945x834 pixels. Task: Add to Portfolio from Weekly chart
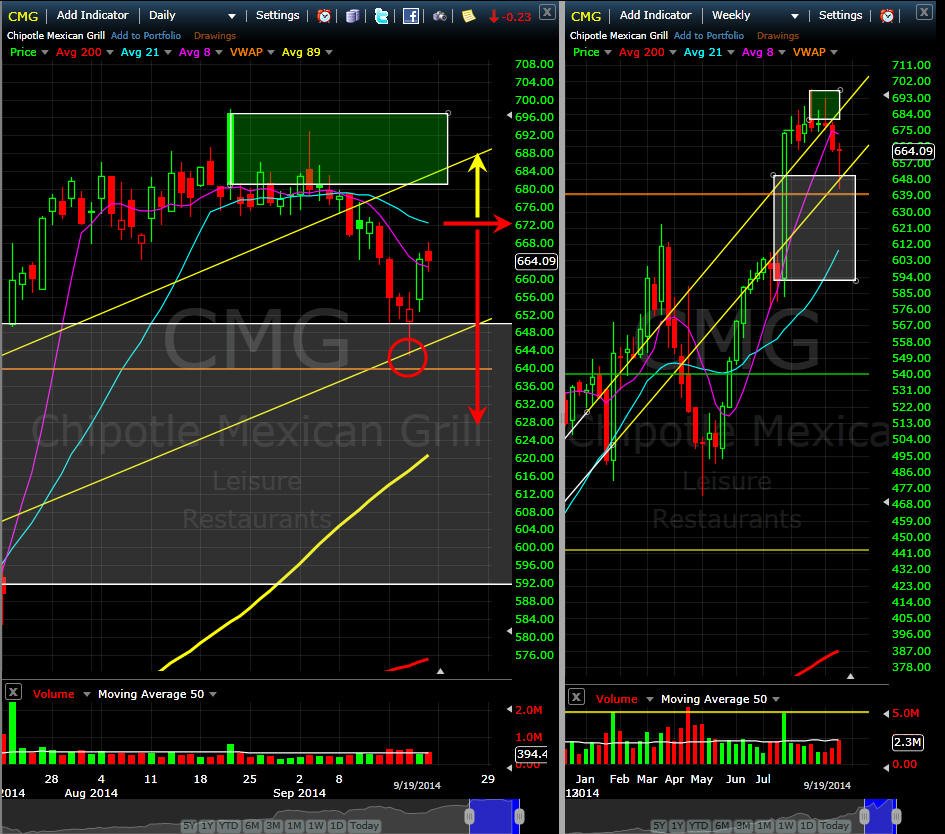pos(709,36)
